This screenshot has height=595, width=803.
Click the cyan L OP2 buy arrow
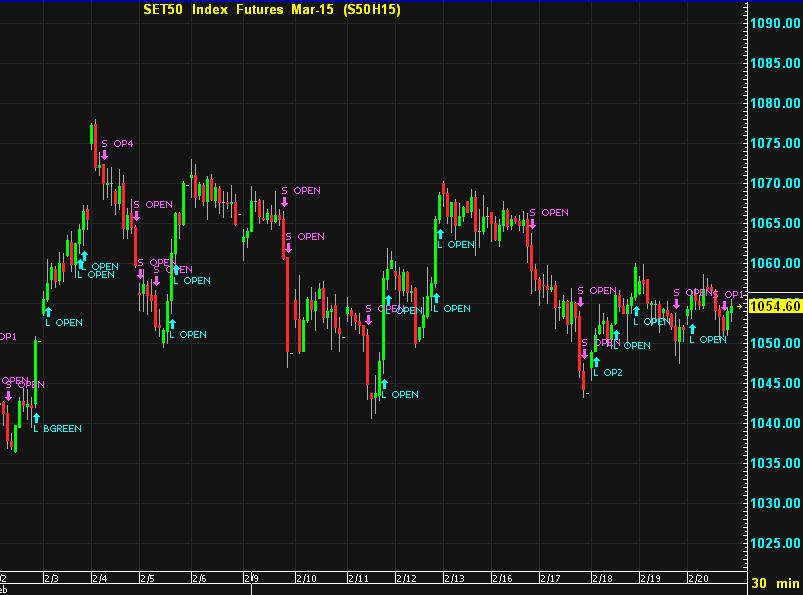[595, 361]
